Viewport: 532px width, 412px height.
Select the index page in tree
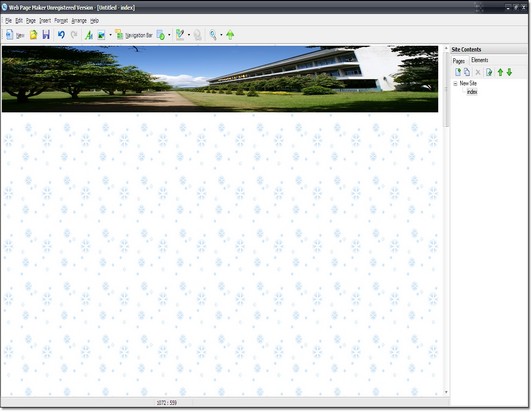click(x=472, y=92)
